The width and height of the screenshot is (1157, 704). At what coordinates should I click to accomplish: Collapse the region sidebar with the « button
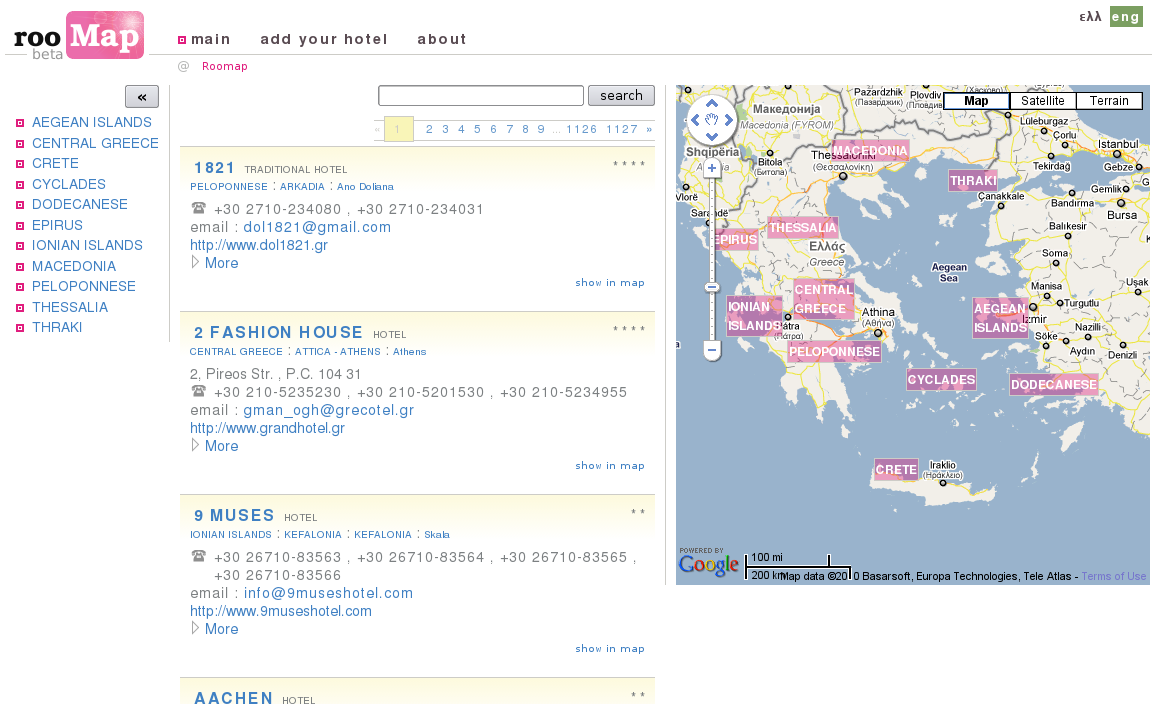coord(142,97)
